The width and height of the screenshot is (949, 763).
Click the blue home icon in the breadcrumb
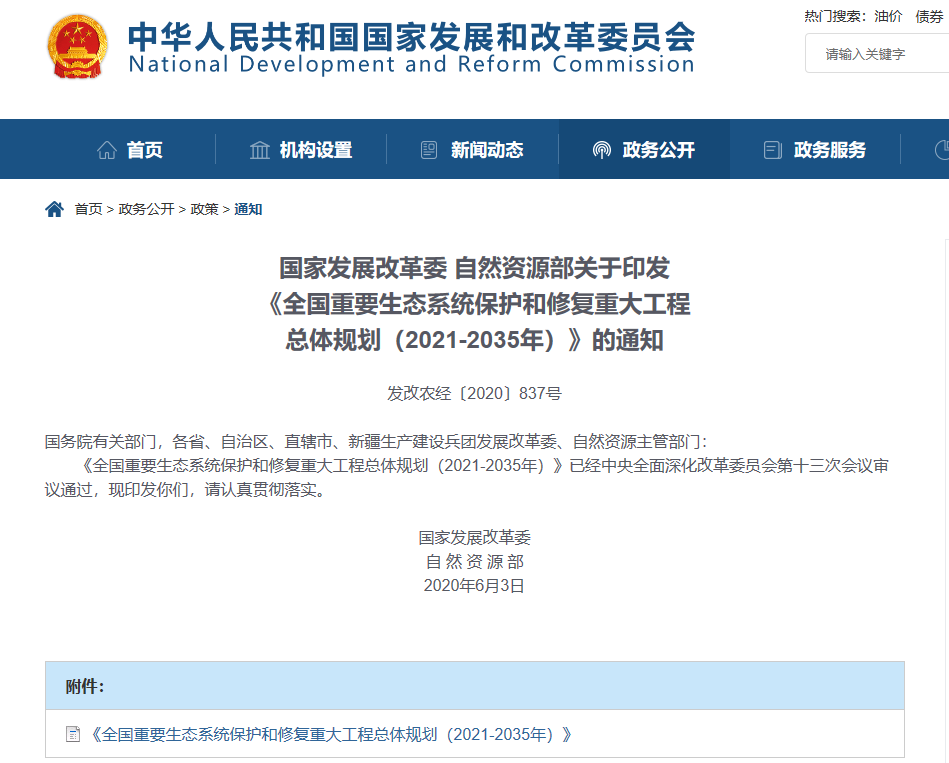(54, 209)
